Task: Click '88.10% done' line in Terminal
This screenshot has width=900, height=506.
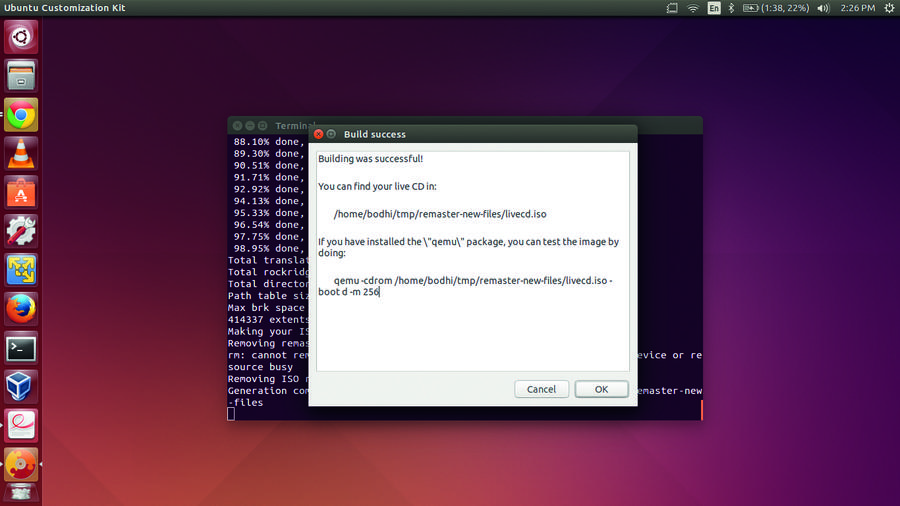Action: (269, 142)
